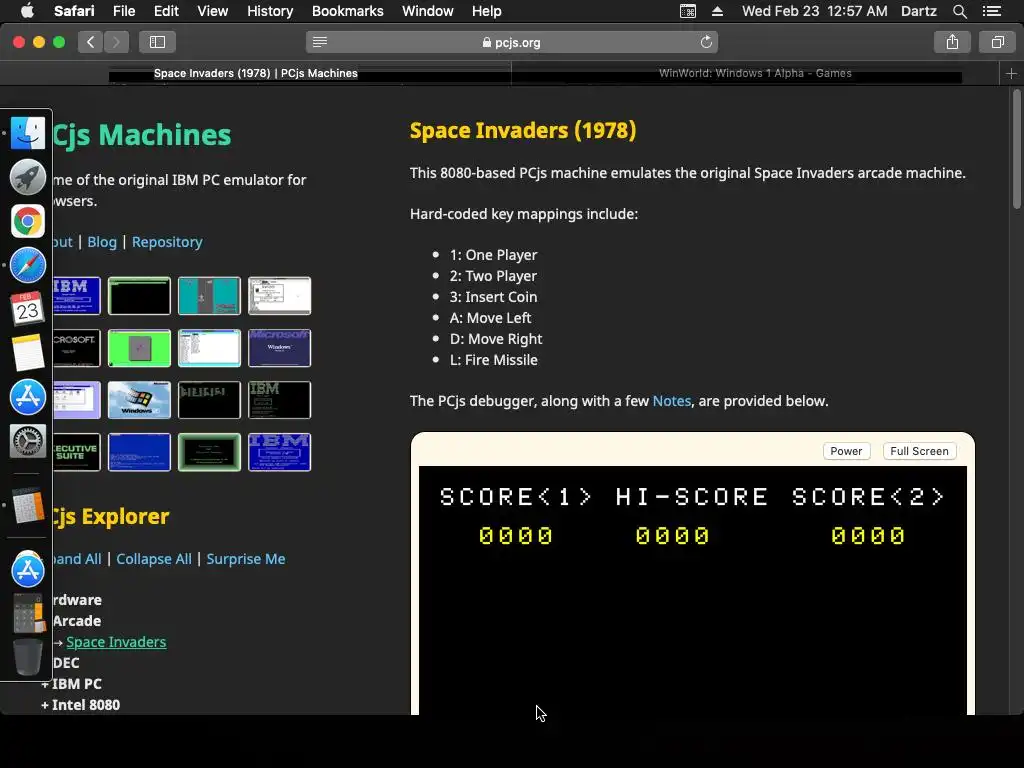The image size is (1024, 768).
Task: Open the Trash in the Dock
Action: tap(27, 656)
